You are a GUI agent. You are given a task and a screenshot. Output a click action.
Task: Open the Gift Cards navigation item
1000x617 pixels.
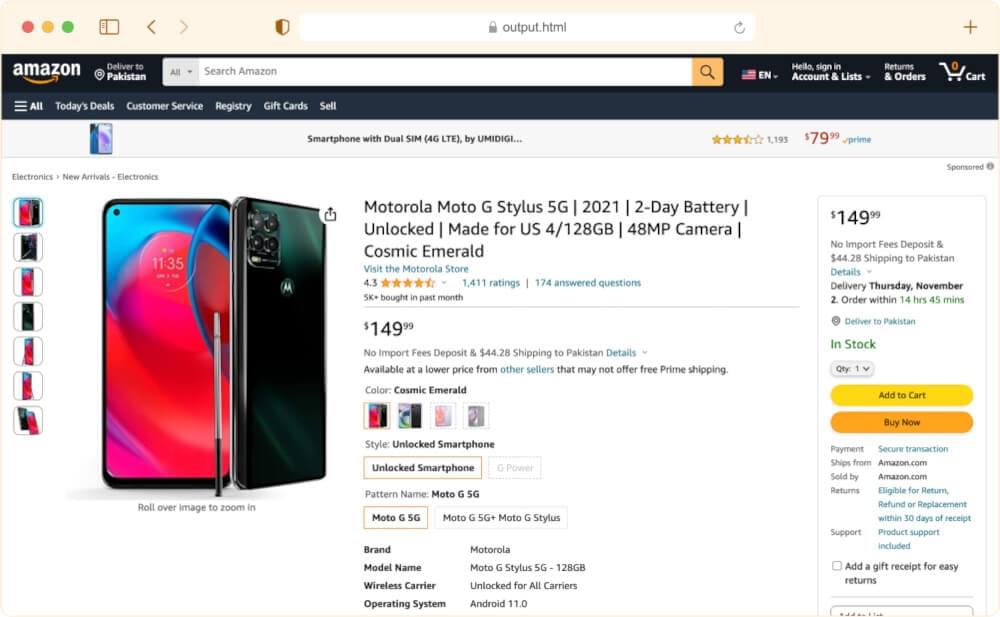tap(285, 106)
